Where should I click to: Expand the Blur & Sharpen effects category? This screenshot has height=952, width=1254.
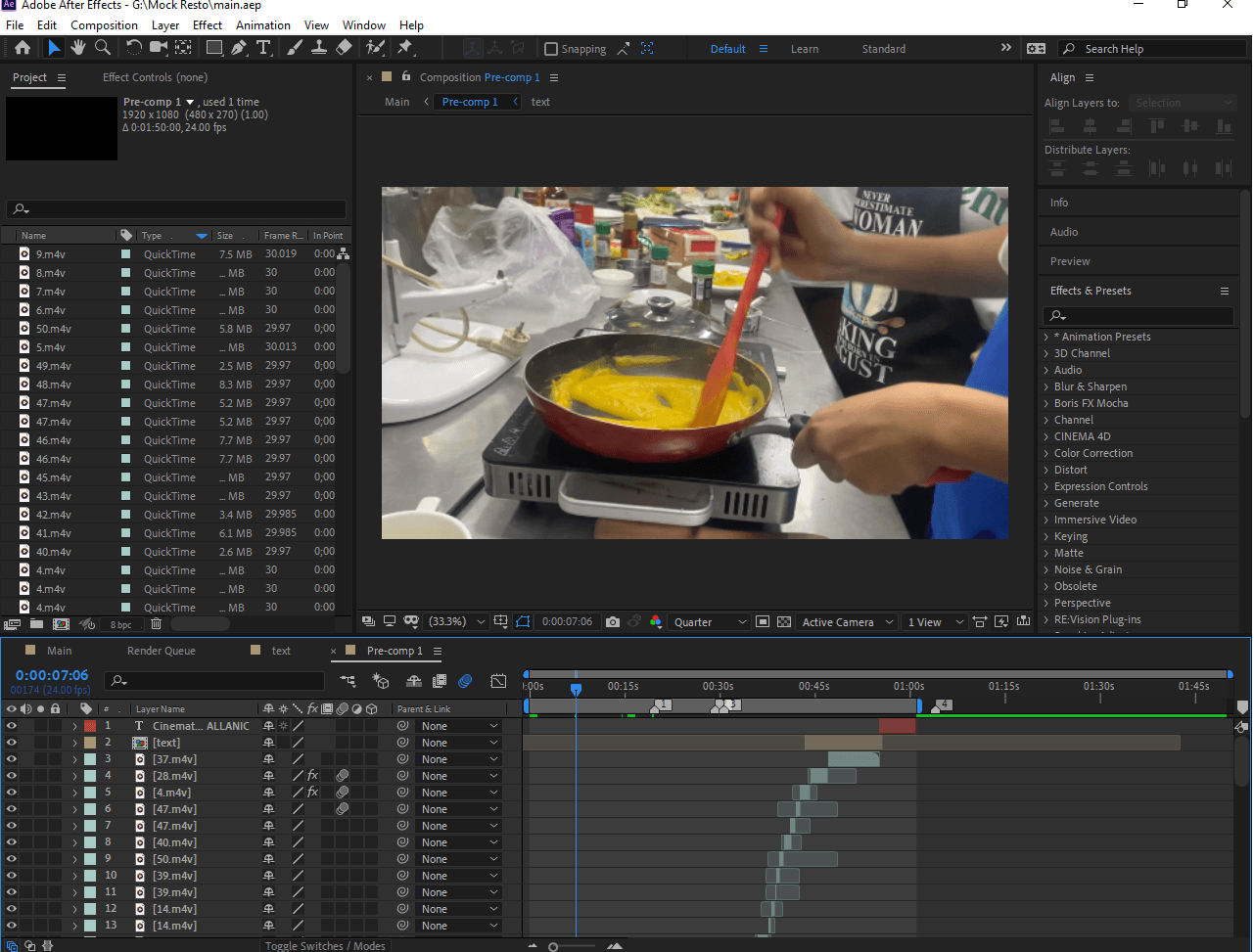pos(1090,386)
